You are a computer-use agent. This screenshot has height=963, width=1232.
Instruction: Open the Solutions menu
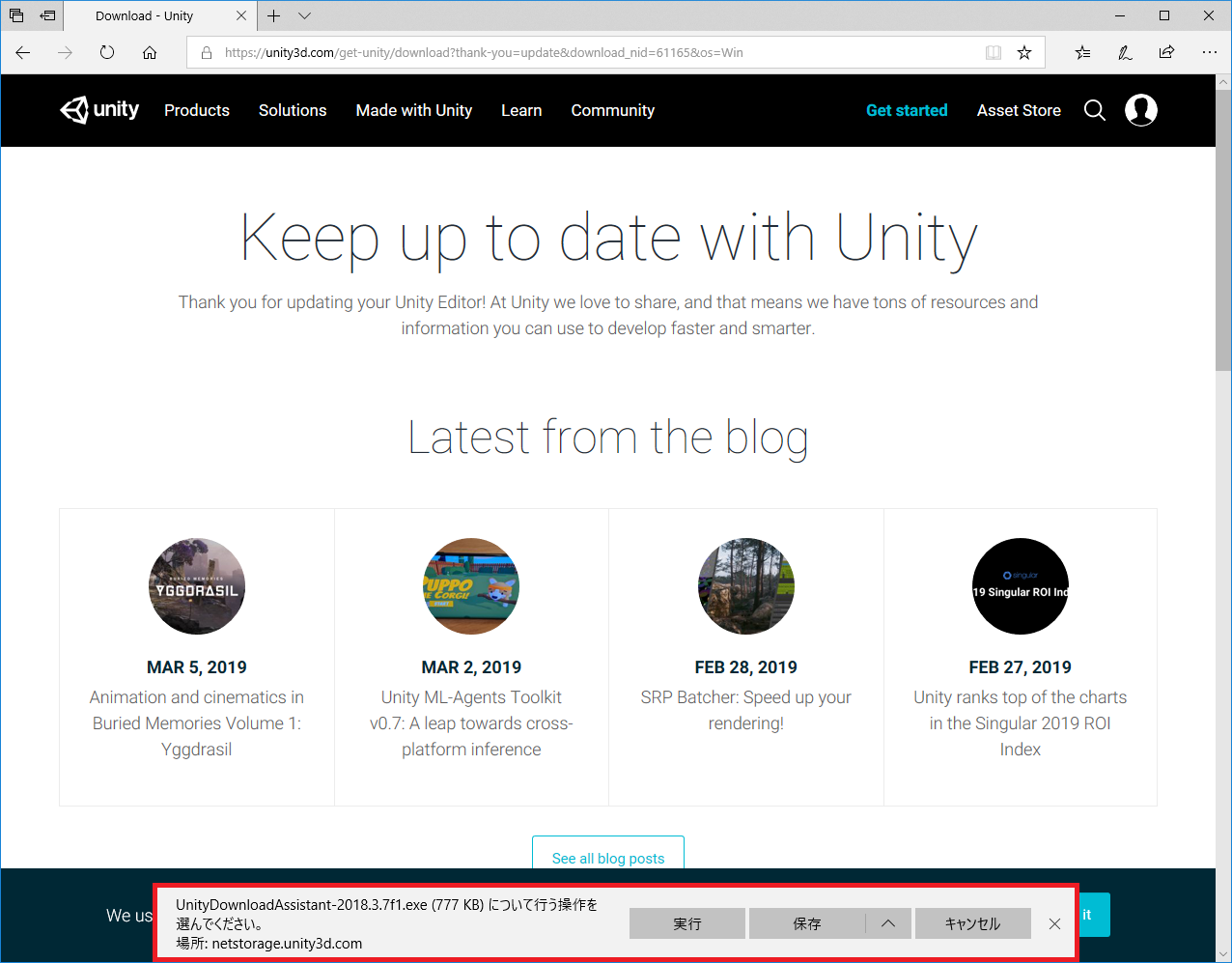pos(293,110)
